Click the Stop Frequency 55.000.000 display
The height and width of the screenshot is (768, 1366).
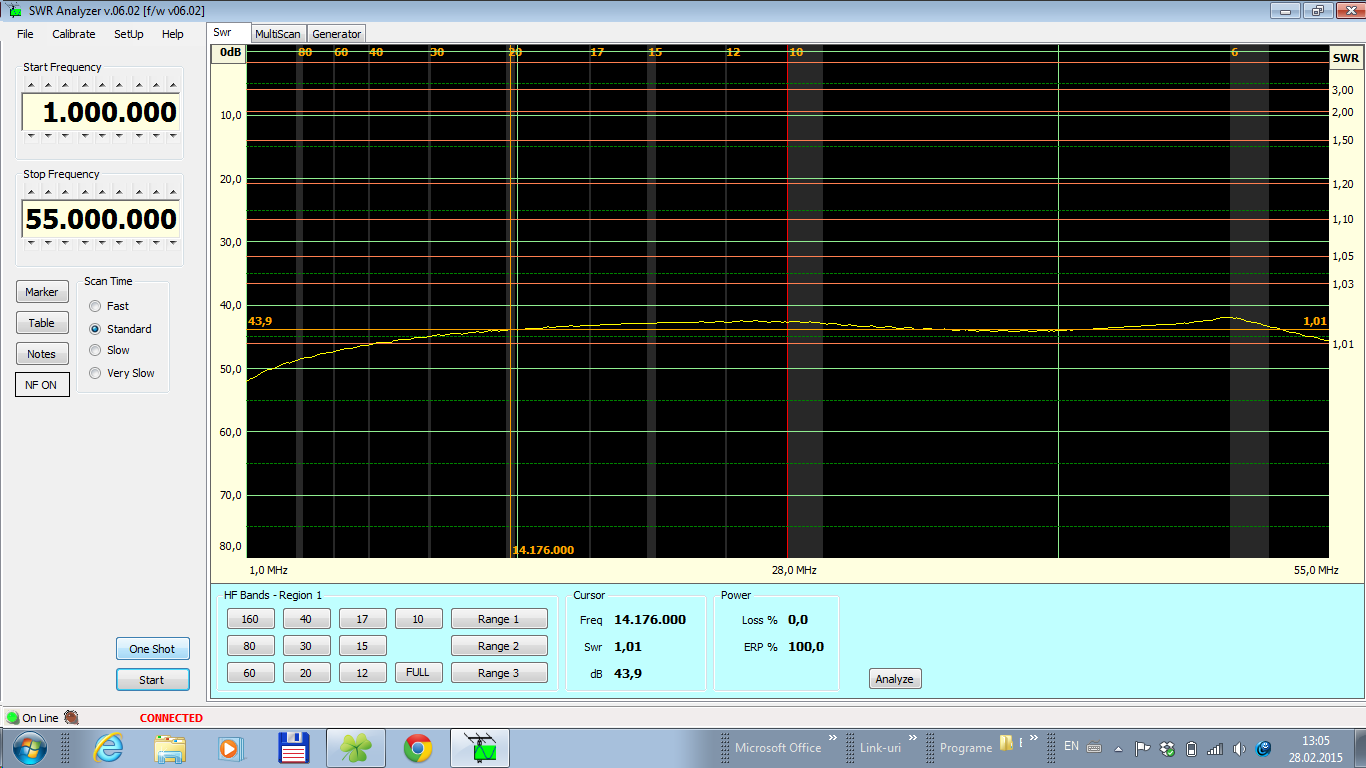coord(101,219)
